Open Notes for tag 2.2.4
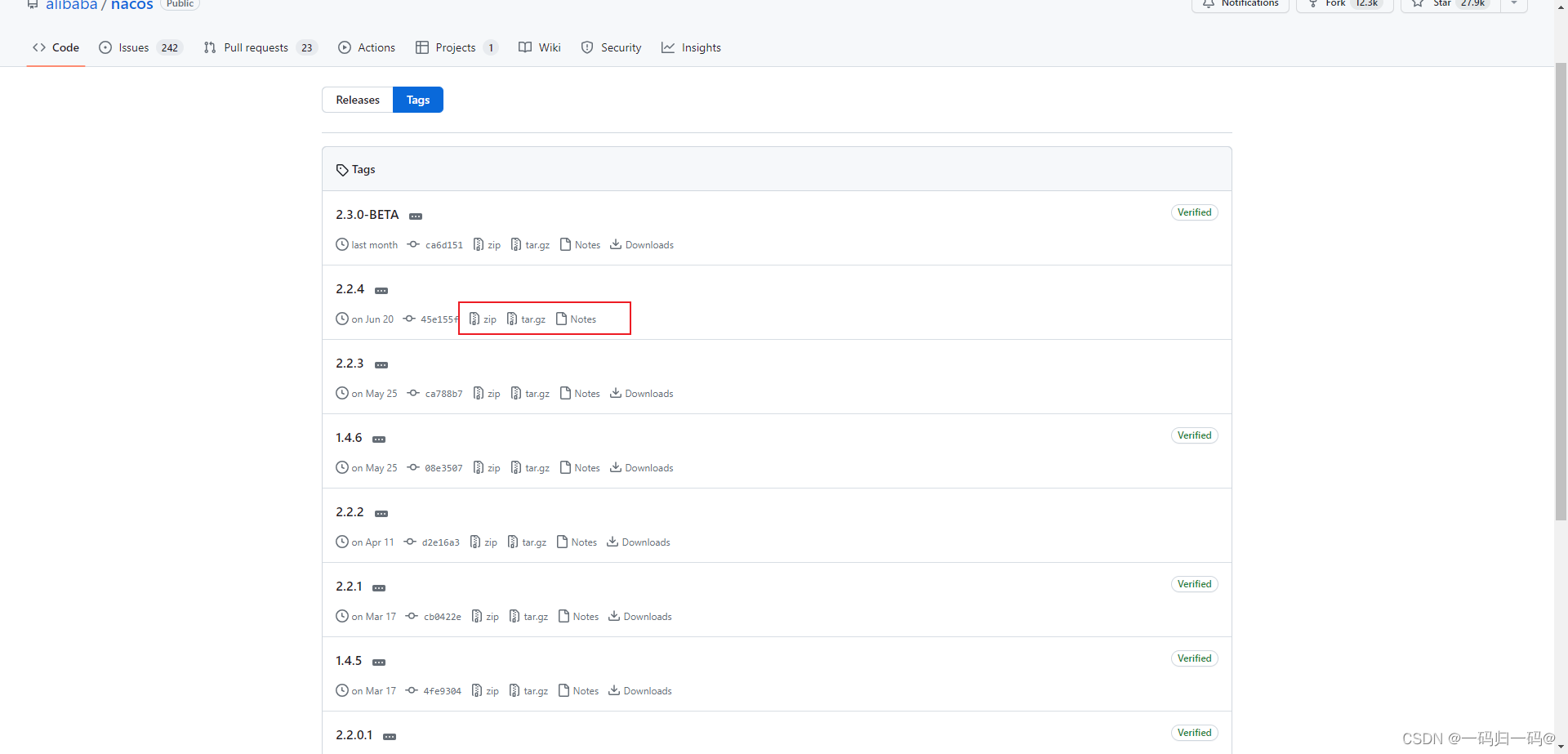This screenshot has width=1568, height=754. (576, 319)
